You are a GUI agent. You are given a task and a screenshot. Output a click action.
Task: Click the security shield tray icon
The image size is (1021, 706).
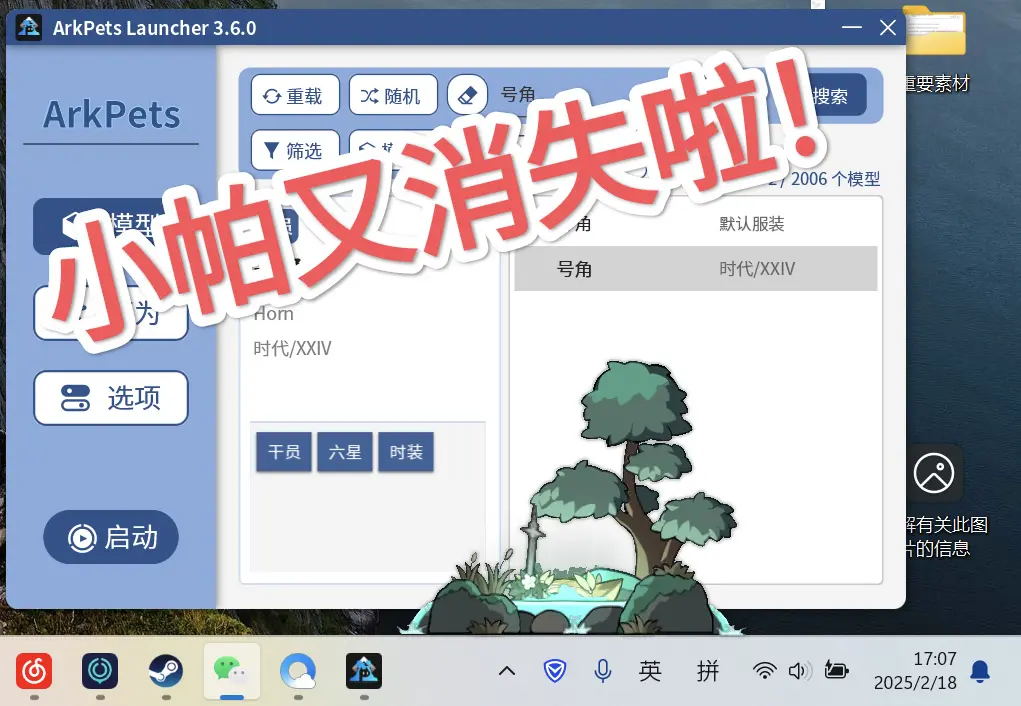point(555,671)
